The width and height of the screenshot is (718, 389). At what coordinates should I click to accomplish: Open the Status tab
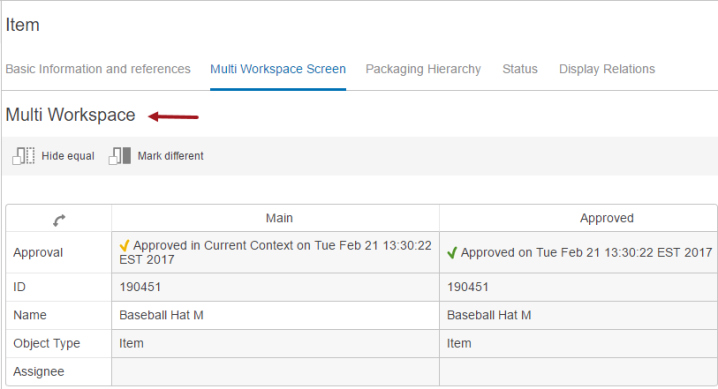(x=520, y=69)
